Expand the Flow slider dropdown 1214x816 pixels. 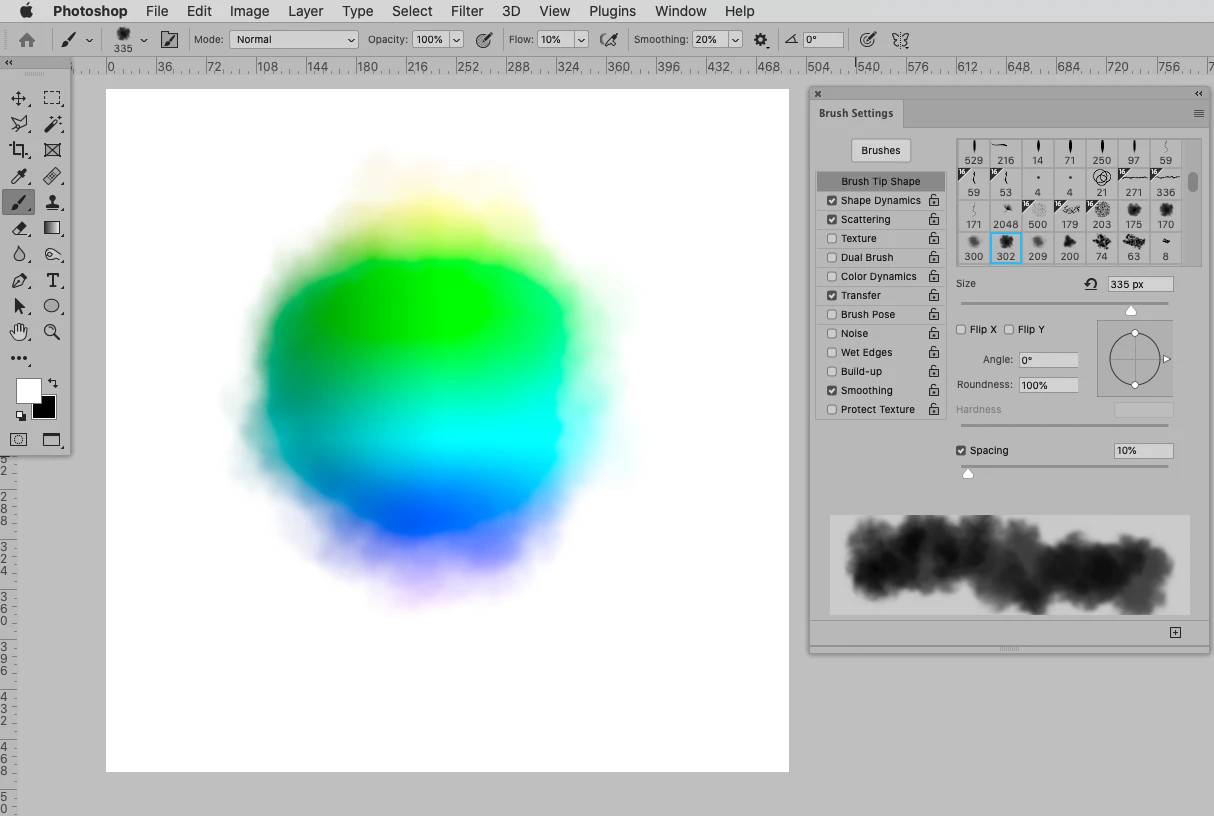pos(581,40)
